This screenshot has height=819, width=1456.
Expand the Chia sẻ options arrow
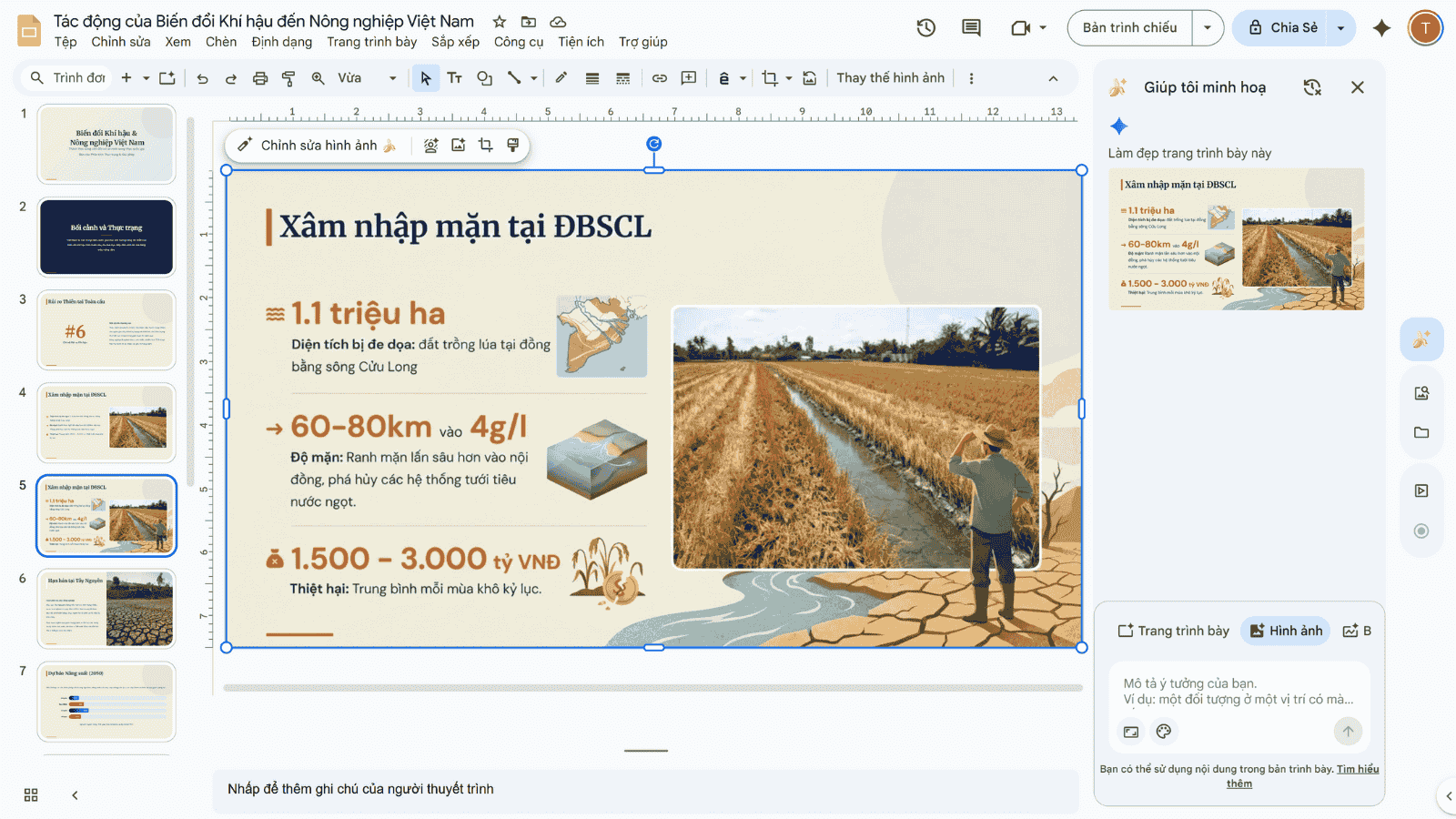point(1340,28)
